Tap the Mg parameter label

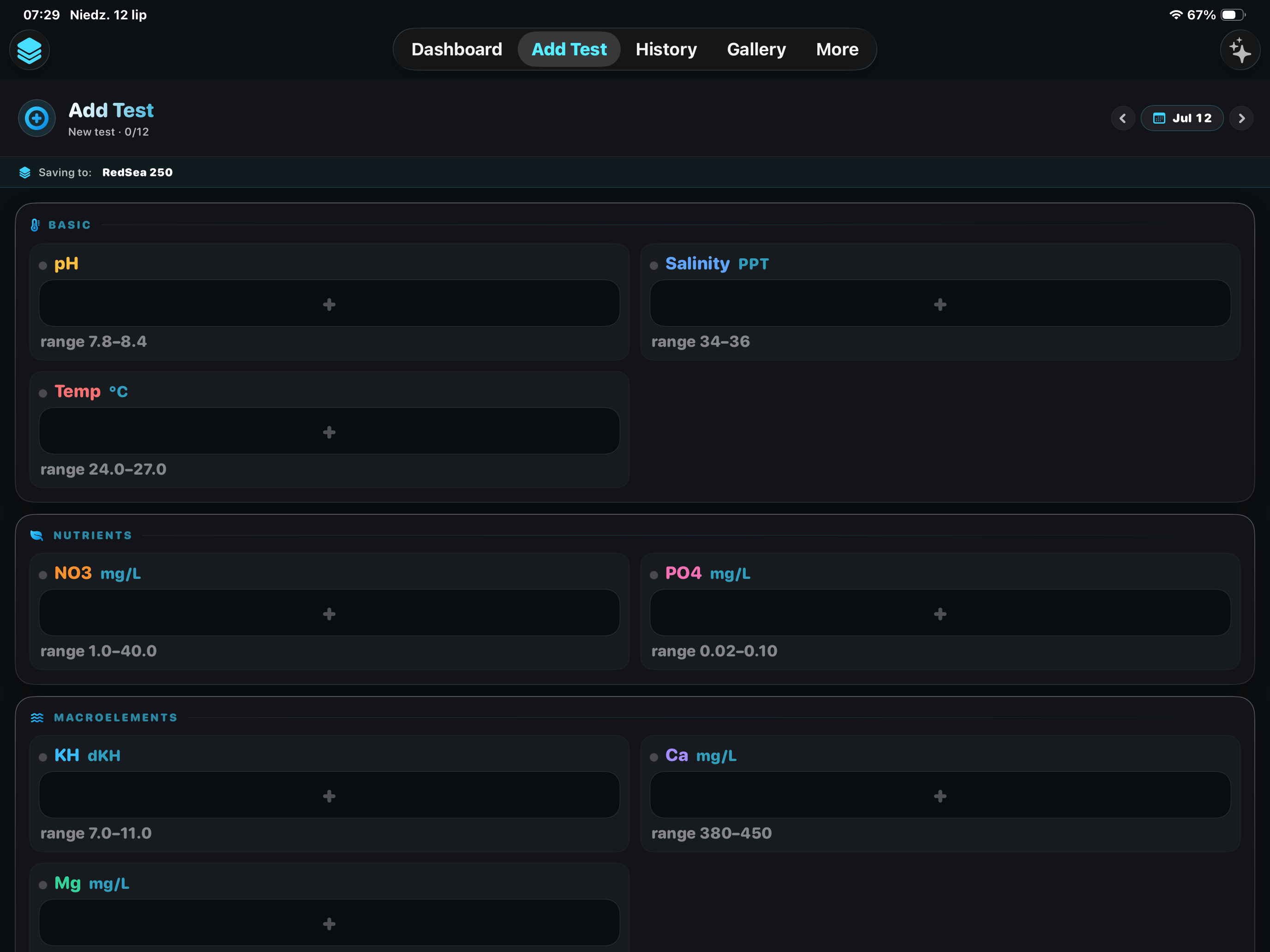pyautogui.click(x=67, y=884)
